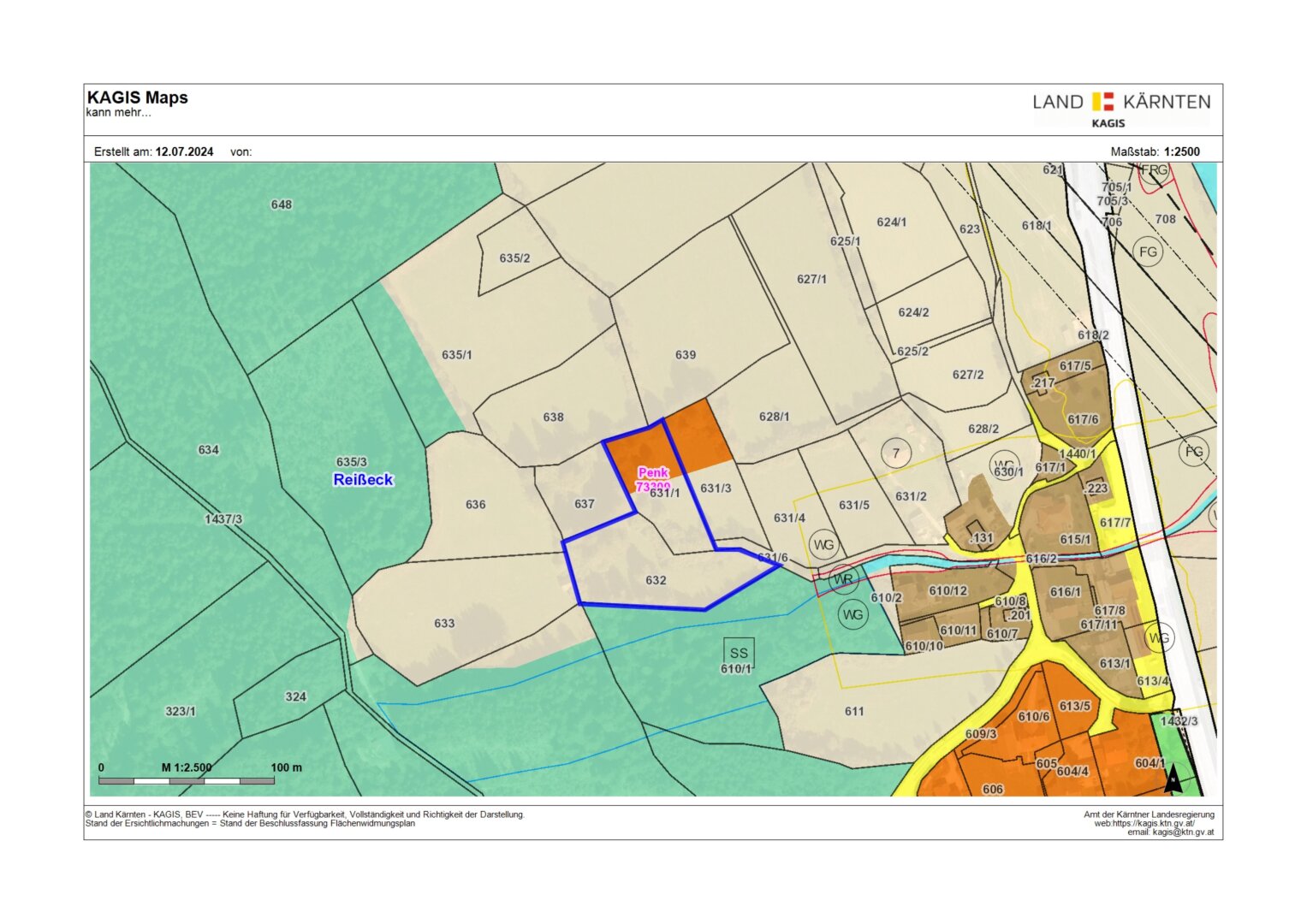Click forest parcel 648
This screenshot has width=1307, height=924.
point(282,204)
